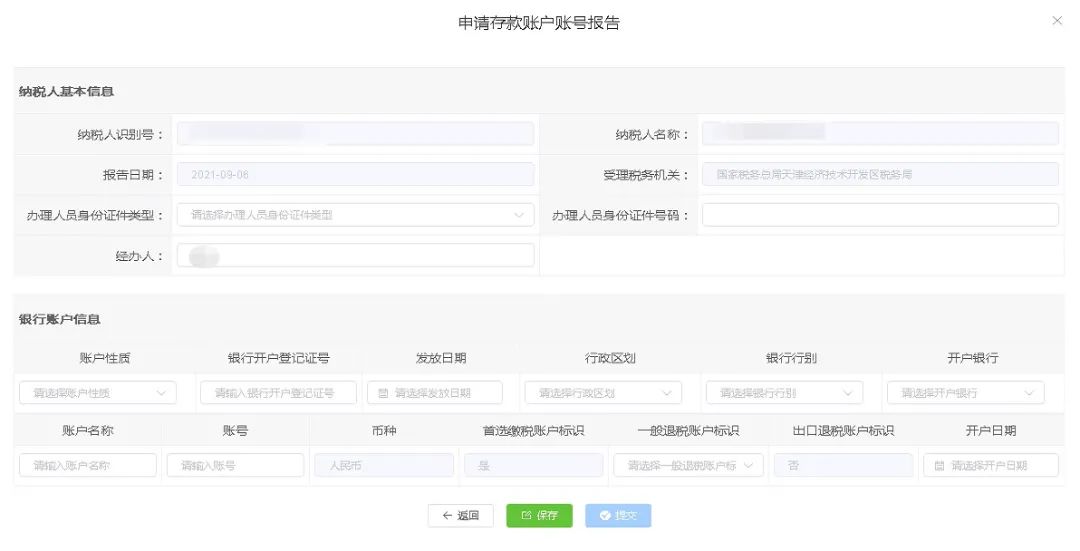Screen dimensions: 1080x551
Task: Click chevron of 办理人员身份证件类型 dropdown
Action: click(519, 215)
